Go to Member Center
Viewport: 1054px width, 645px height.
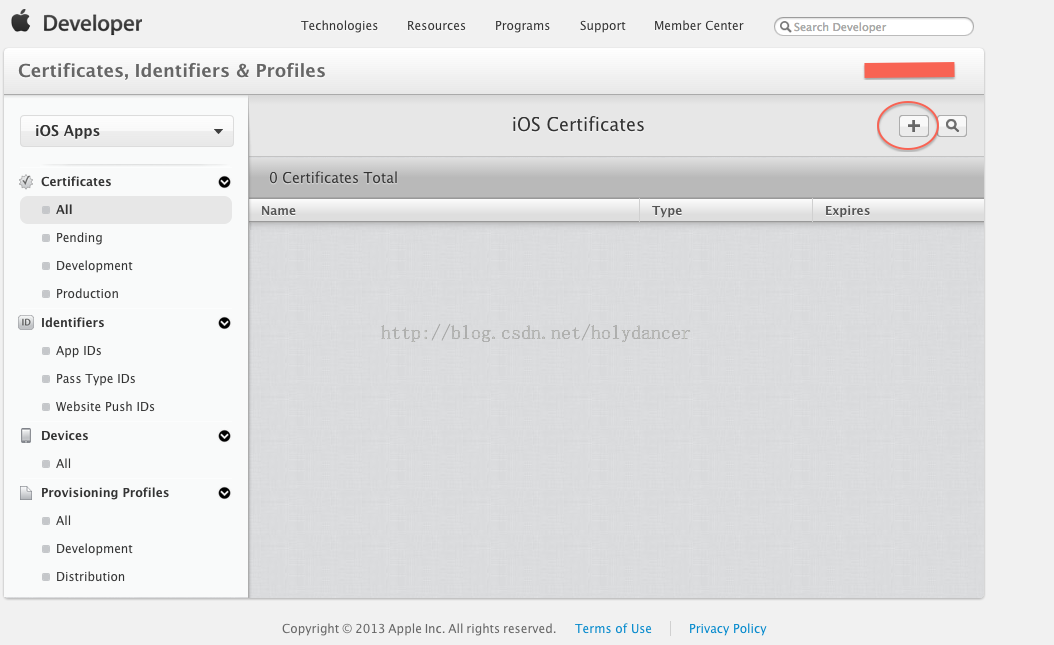698,26
